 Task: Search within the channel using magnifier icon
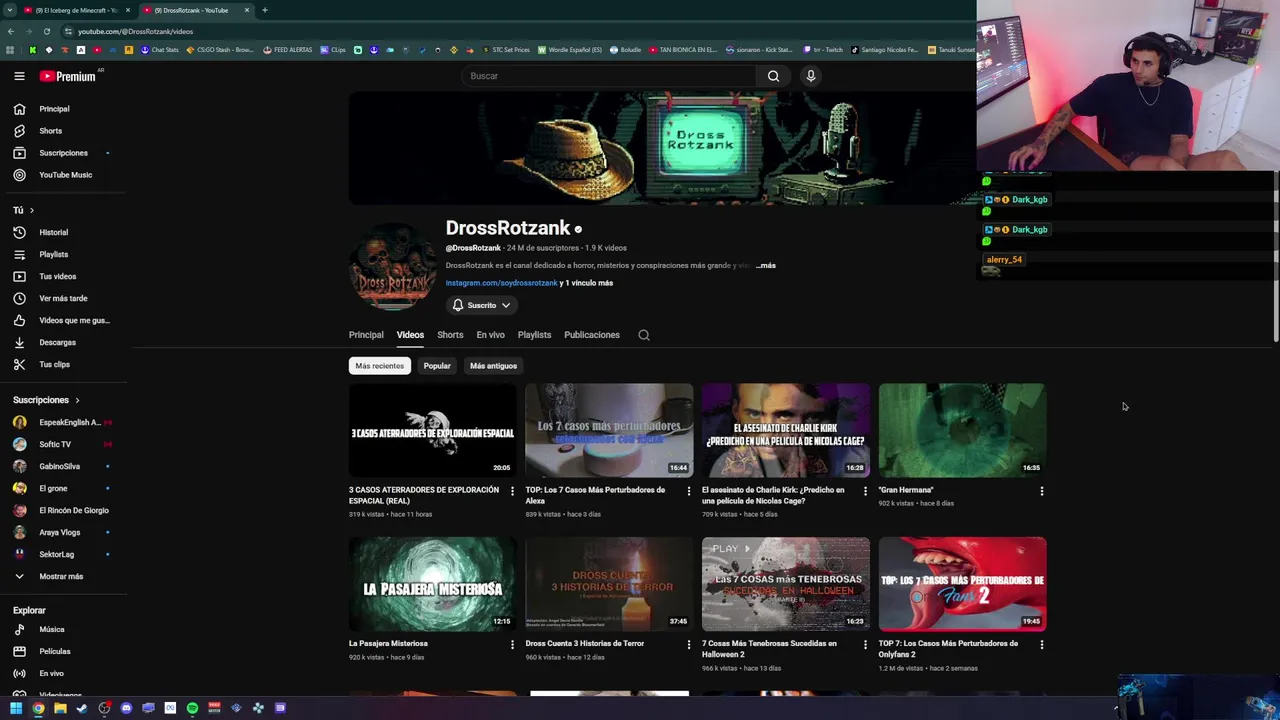point(644,335)
